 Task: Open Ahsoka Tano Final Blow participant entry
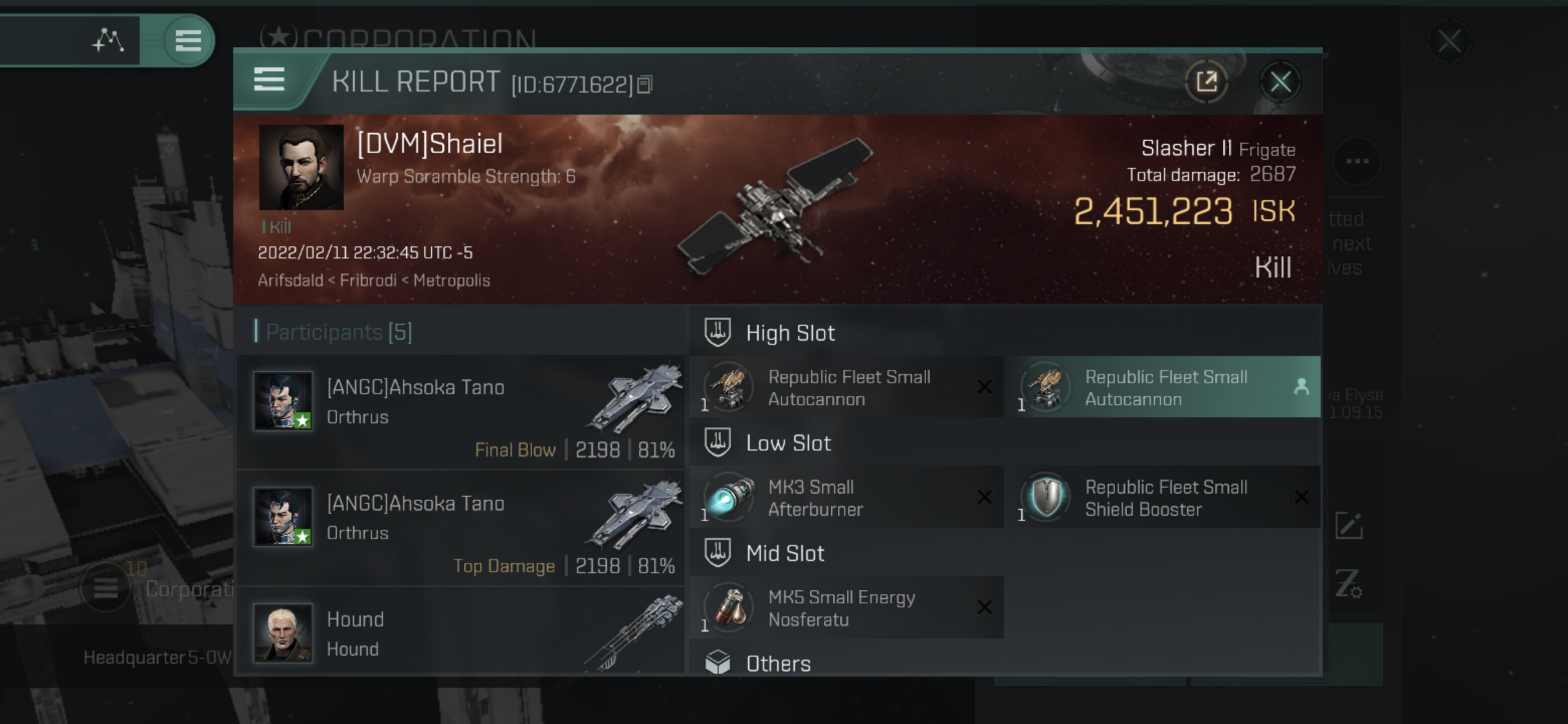(x=460, y=412)
